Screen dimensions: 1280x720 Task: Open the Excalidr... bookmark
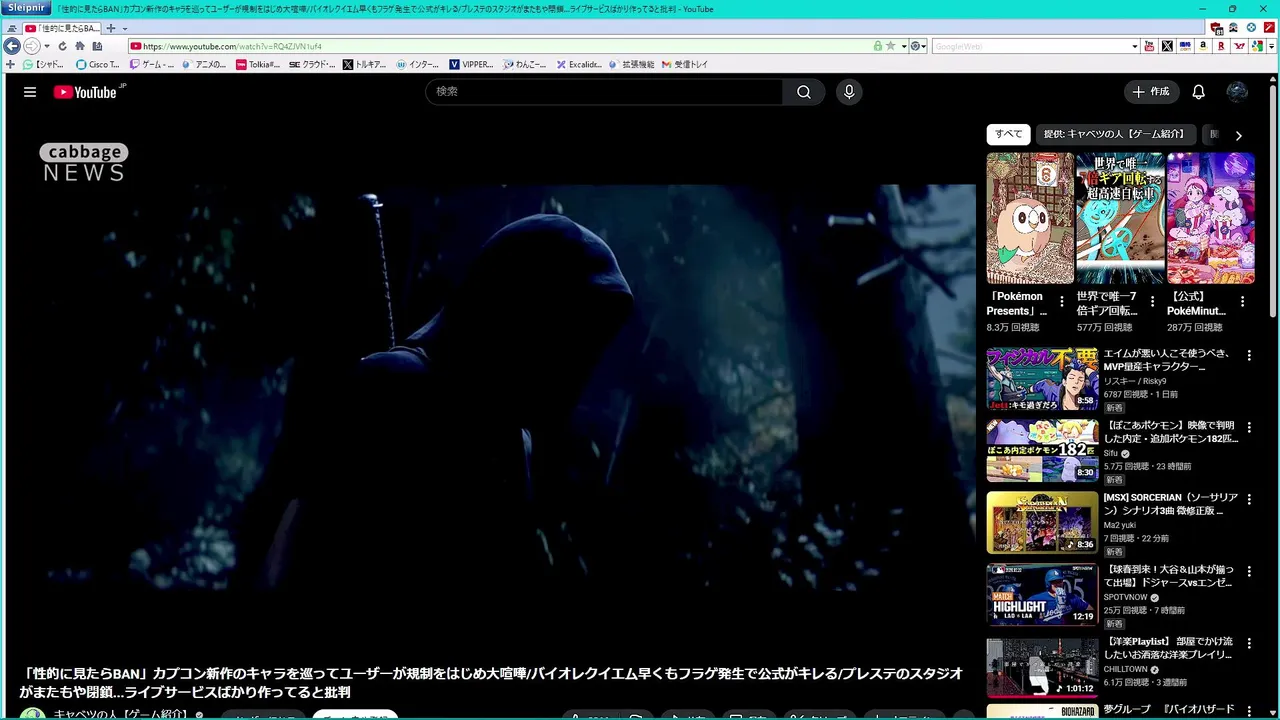[579, 64]
